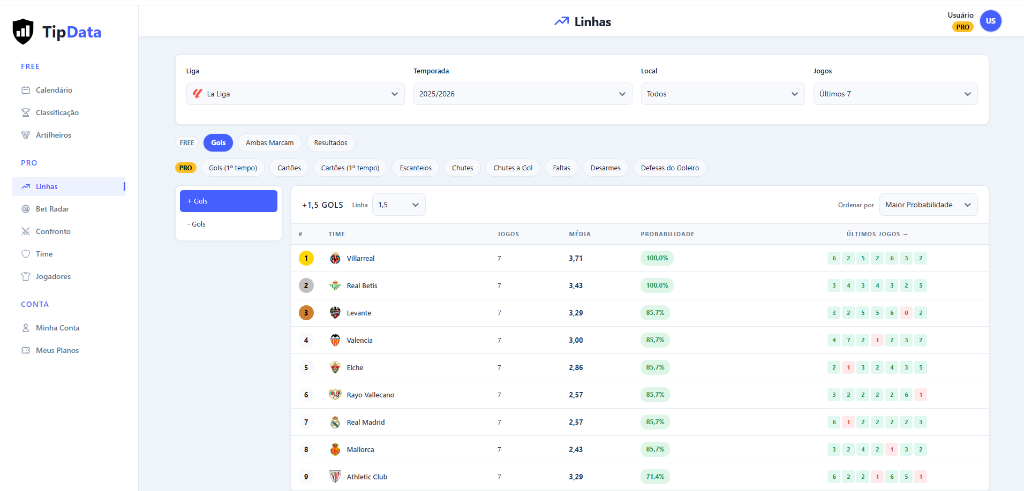
Task: Click the Elche club crest
Action: (335, 368)
